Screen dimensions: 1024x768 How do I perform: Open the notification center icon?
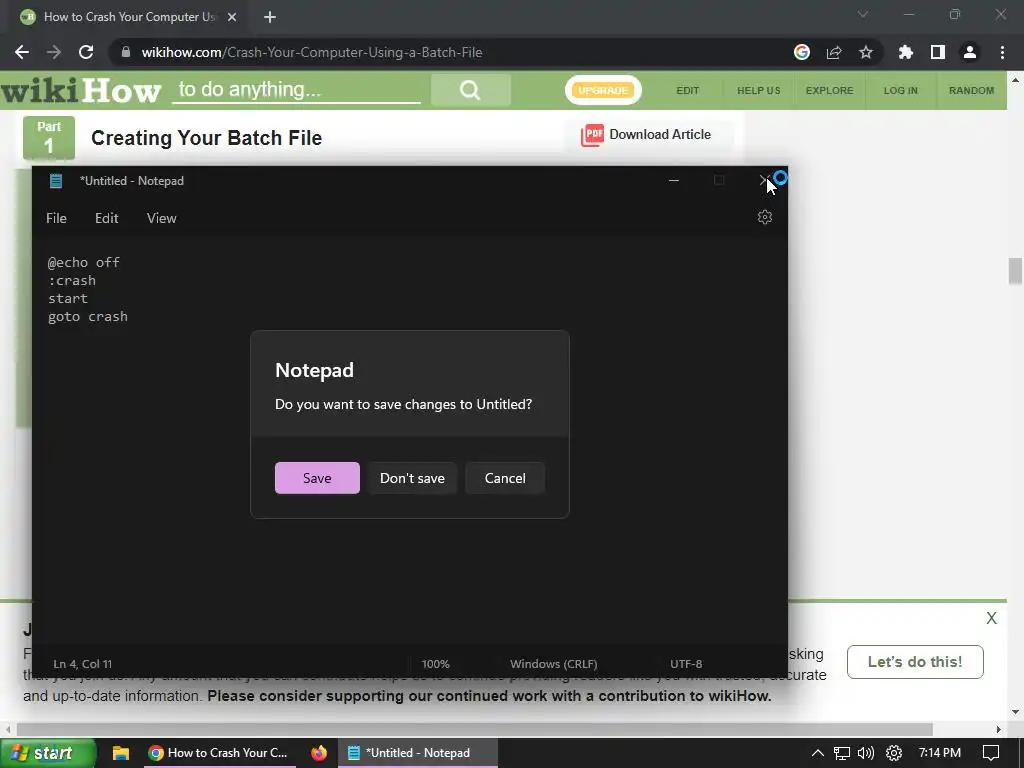991,753
